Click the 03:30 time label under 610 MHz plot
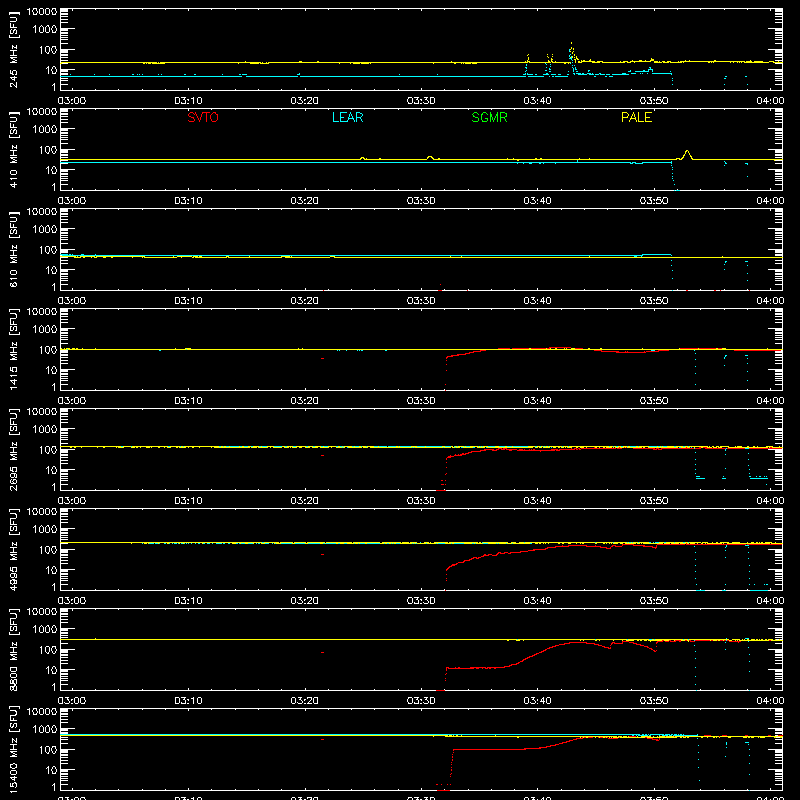Viewport: 800px width, 800px height. (x=421, y=301)
